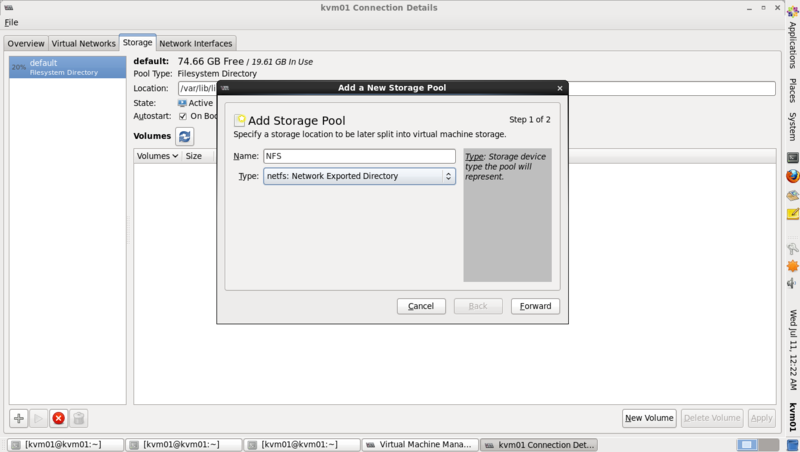
Task: Click the New Volume button
Action: tap(649, 418)
